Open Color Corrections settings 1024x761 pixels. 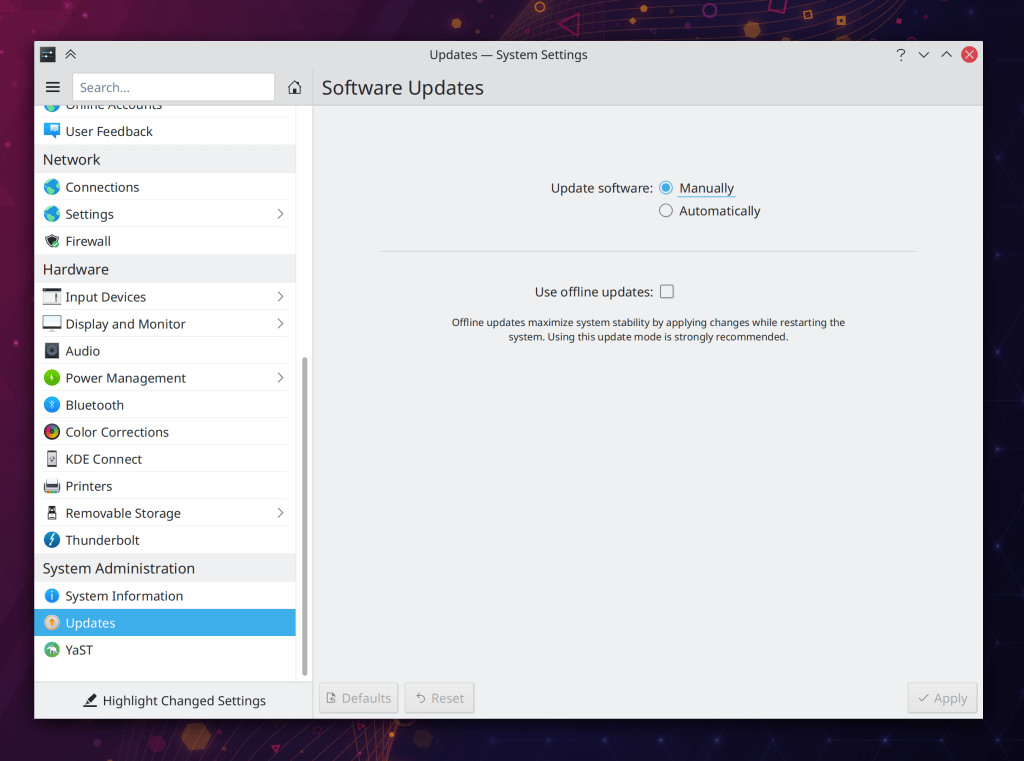point(117,432)
